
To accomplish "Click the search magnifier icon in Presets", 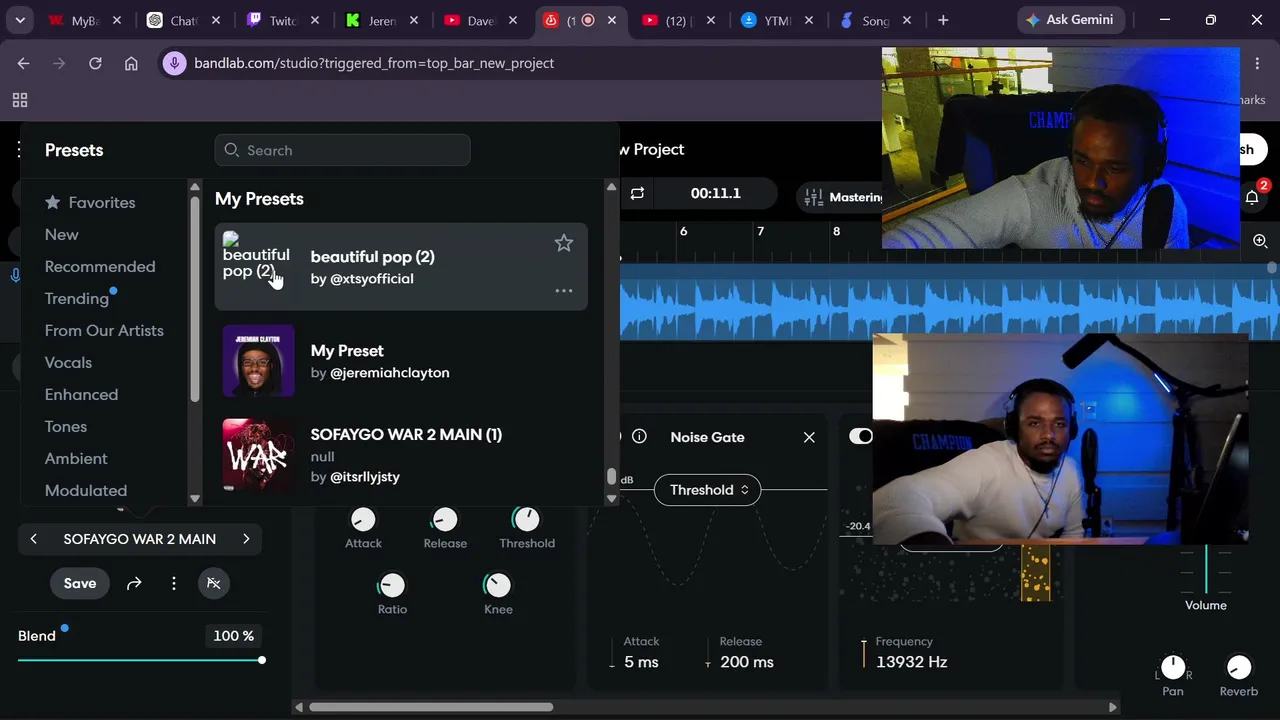I will point(232,150).
